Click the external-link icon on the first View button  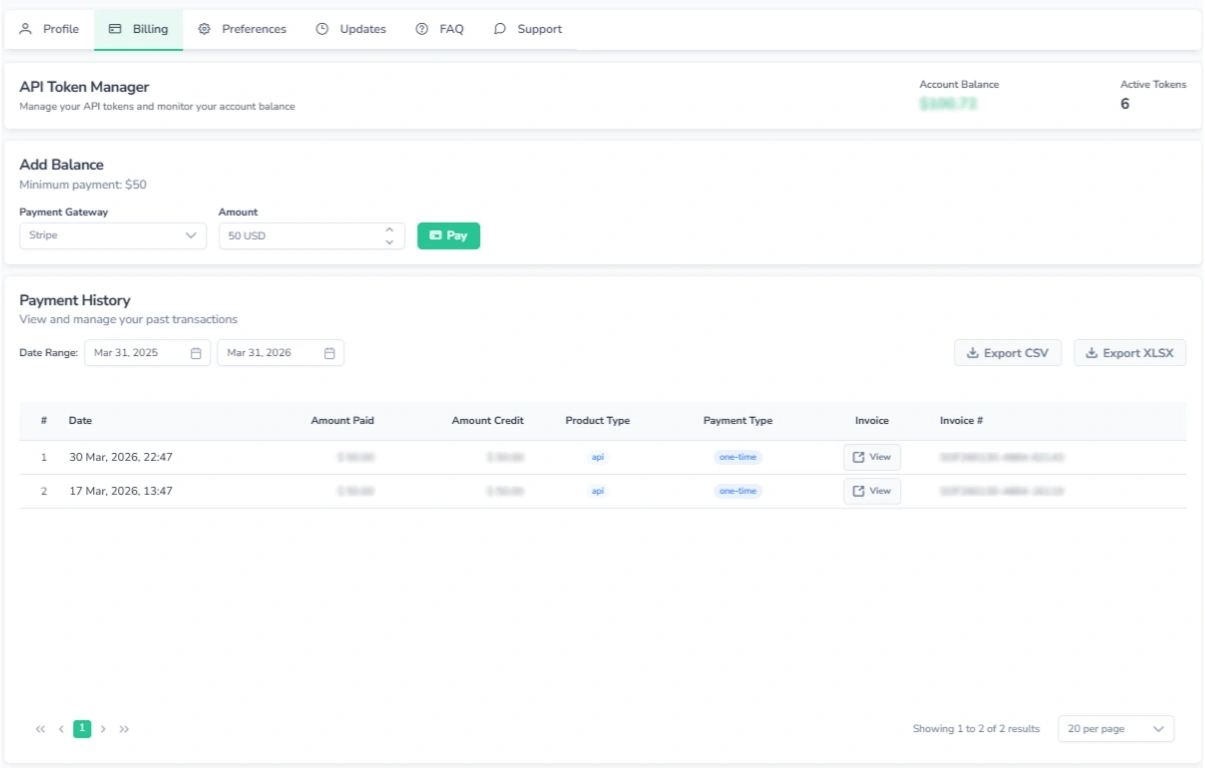tap(859, 457)
